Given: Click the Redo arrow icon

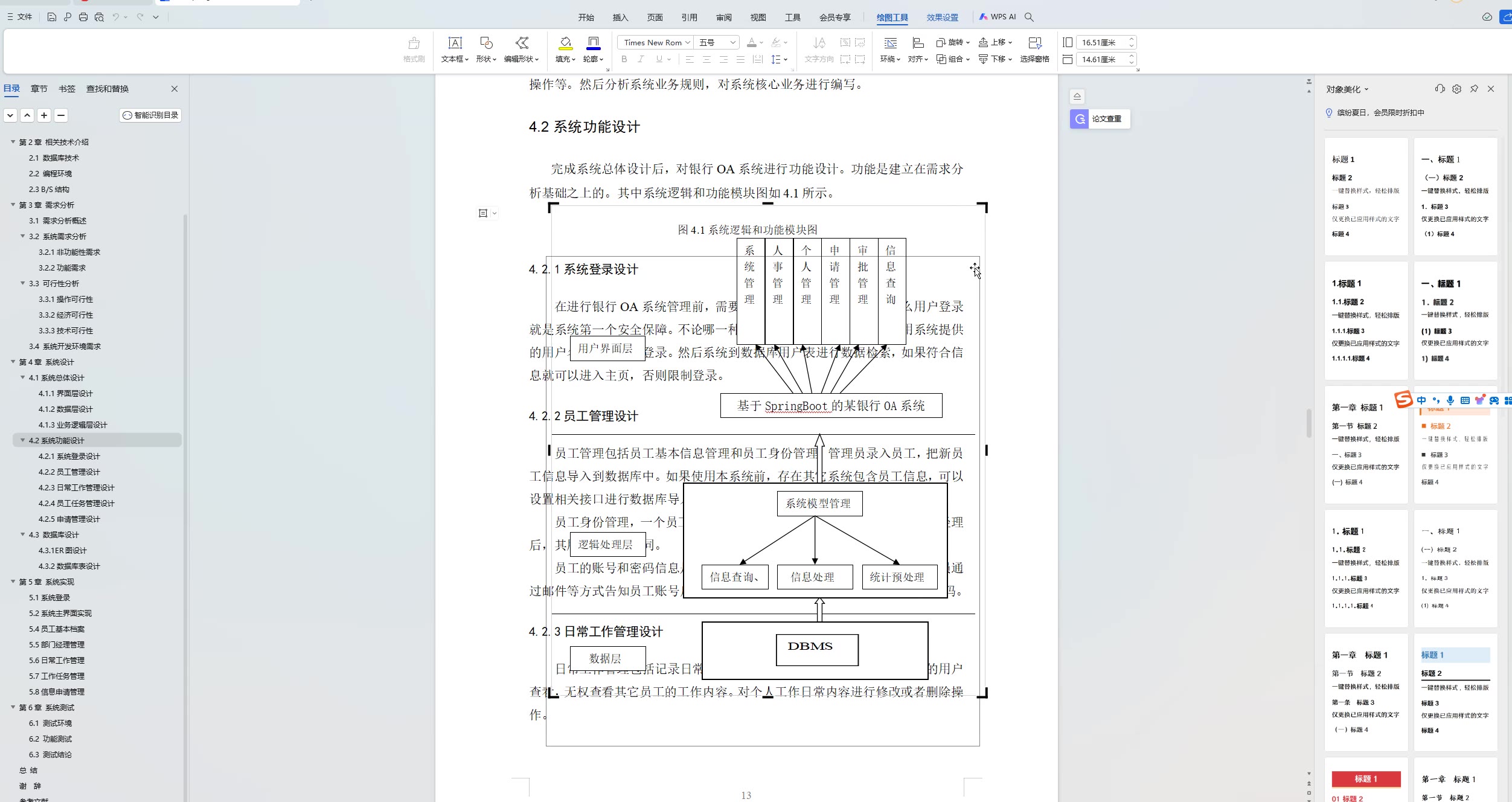Looking at the screenshot, I should tap(140, 17).
